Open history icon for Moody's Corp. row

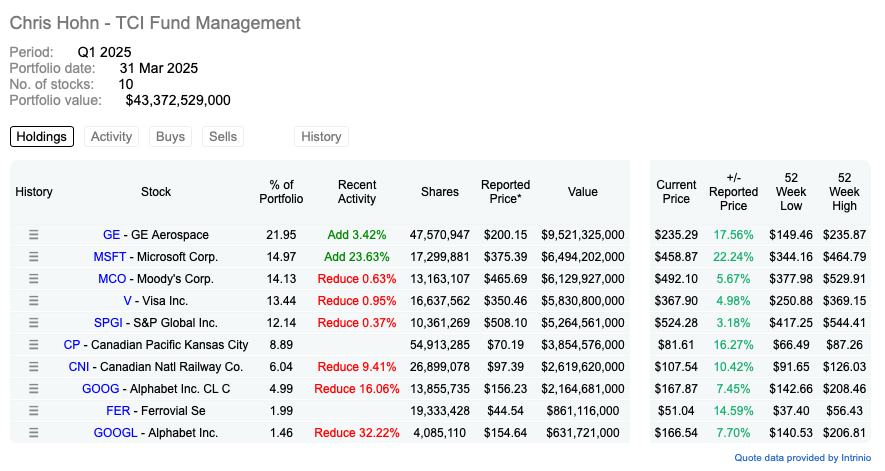34,279
